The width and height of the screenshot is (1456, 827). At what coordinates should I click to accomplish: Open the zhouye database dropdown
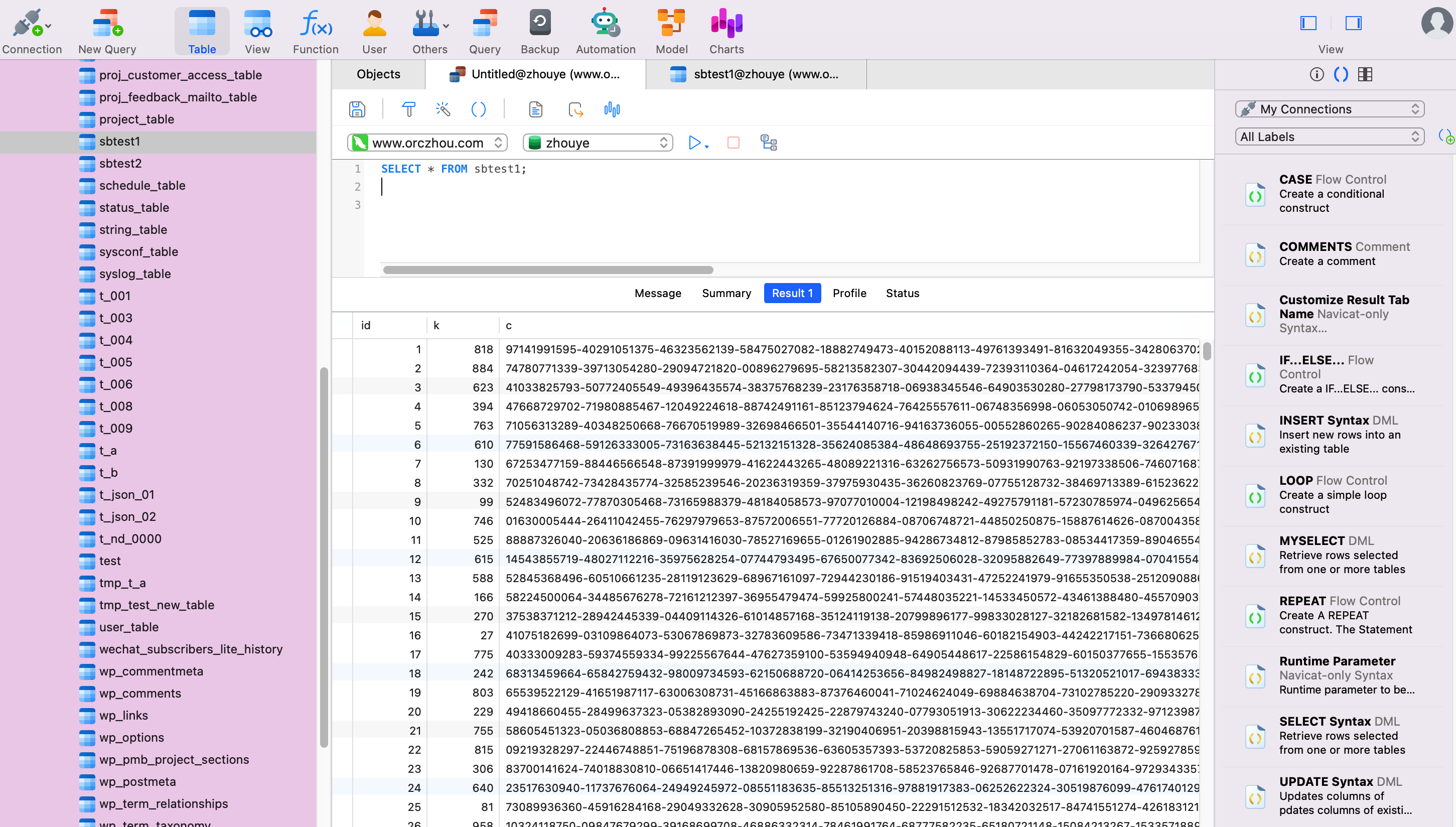(598, 143)
